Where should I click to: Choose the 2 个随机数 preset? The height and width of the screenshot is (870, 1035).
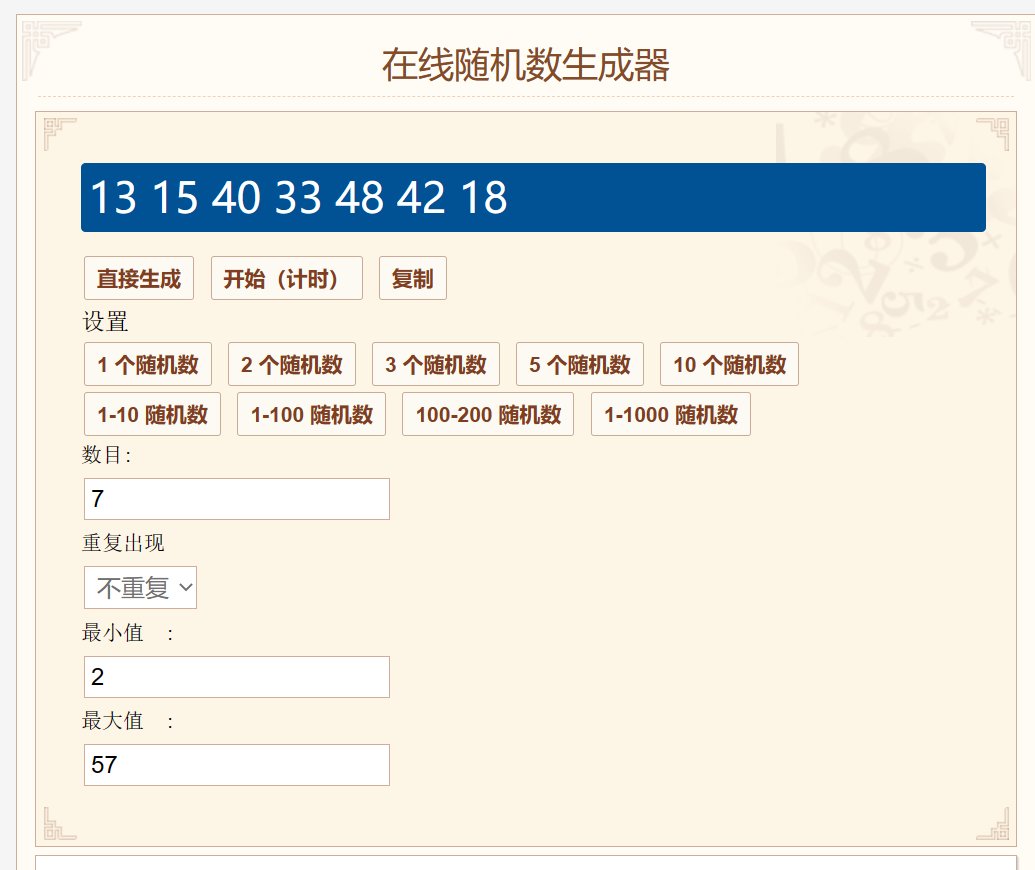(x=292, y=364)
